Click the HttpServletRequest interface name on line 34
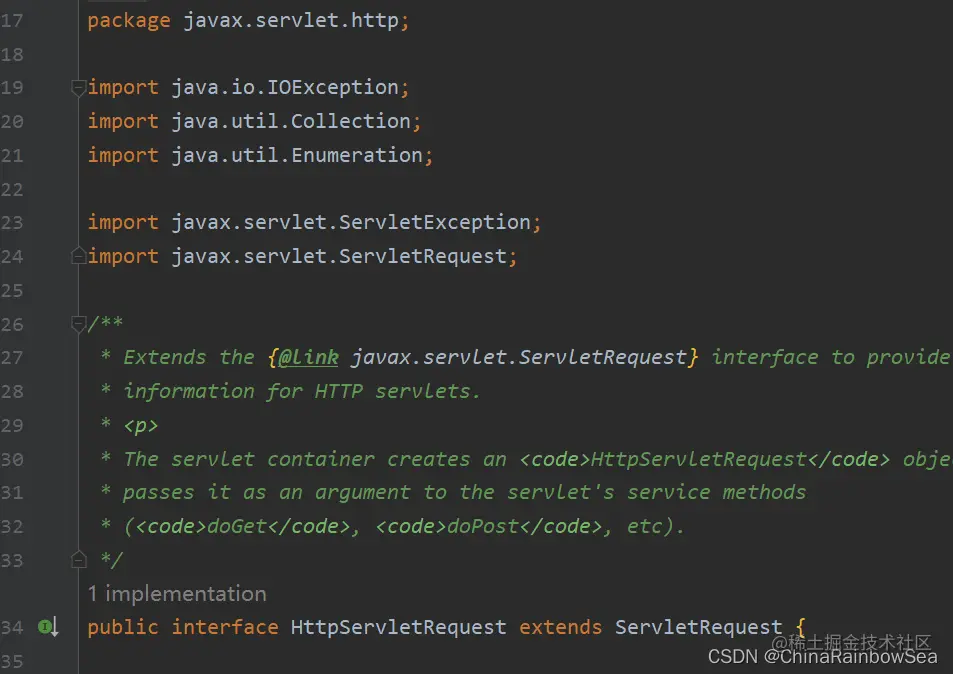This screenshot has height=674, width=953. tap(398, 627)
